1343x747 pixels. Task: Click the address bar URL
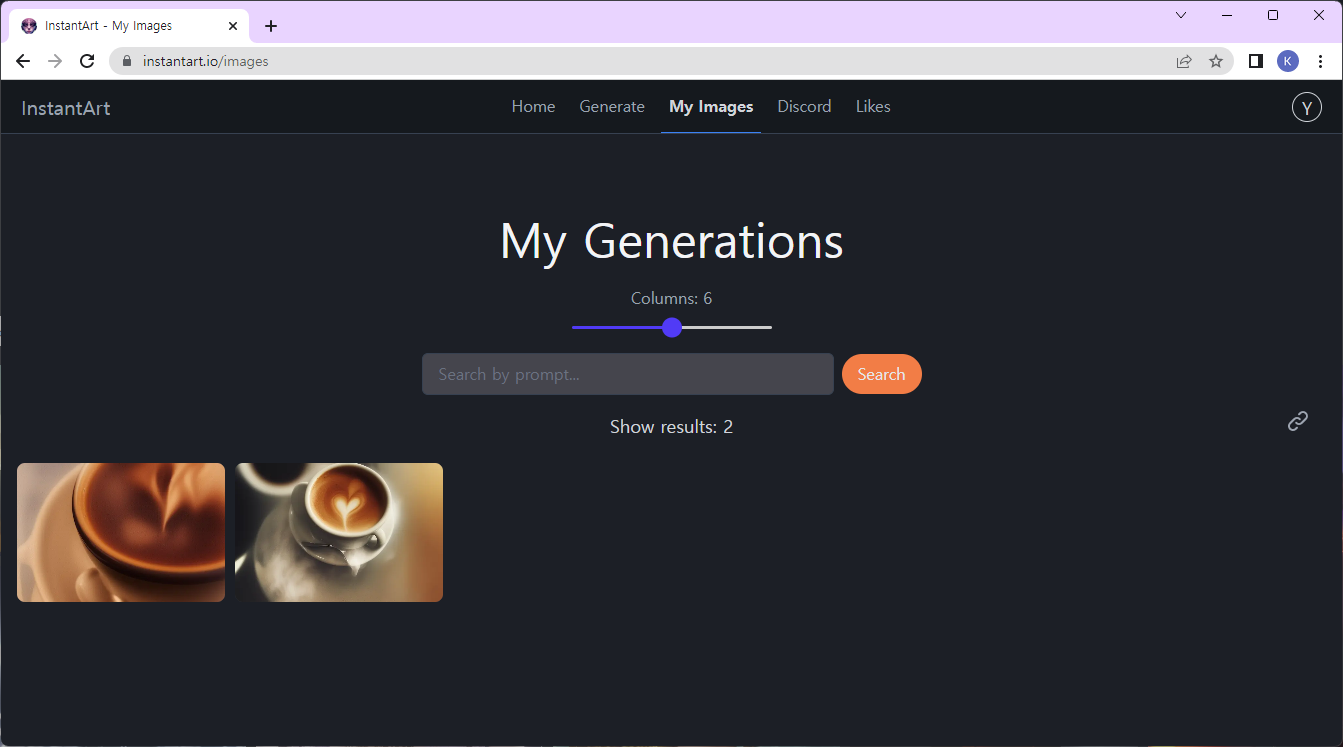pyautogui.click(x=206, y=61)
